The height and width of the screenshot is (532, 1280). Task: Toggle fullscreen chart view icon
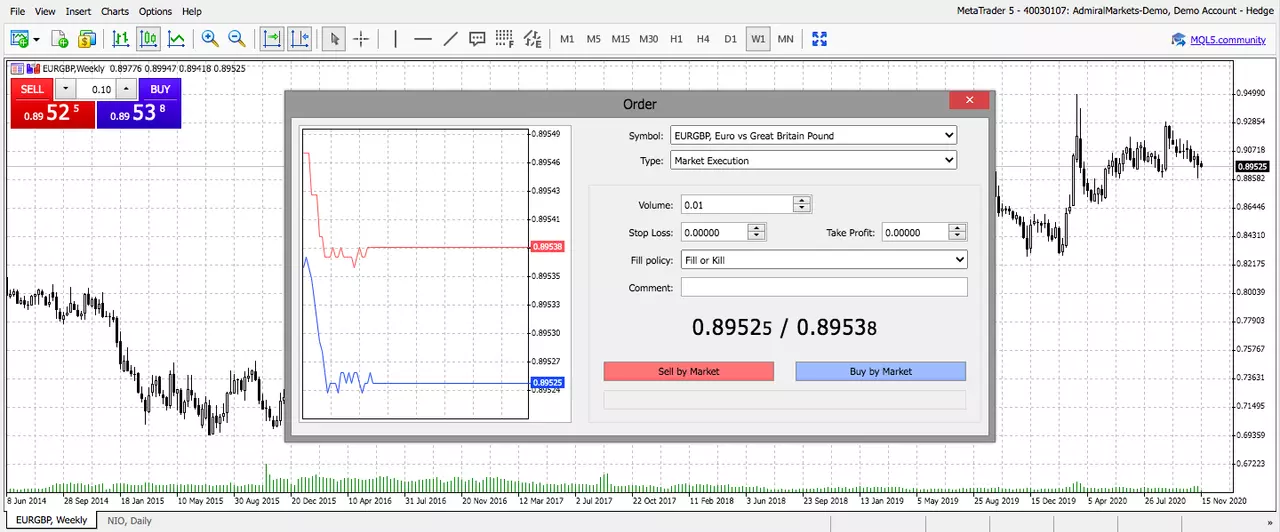[x=820, y=39]
